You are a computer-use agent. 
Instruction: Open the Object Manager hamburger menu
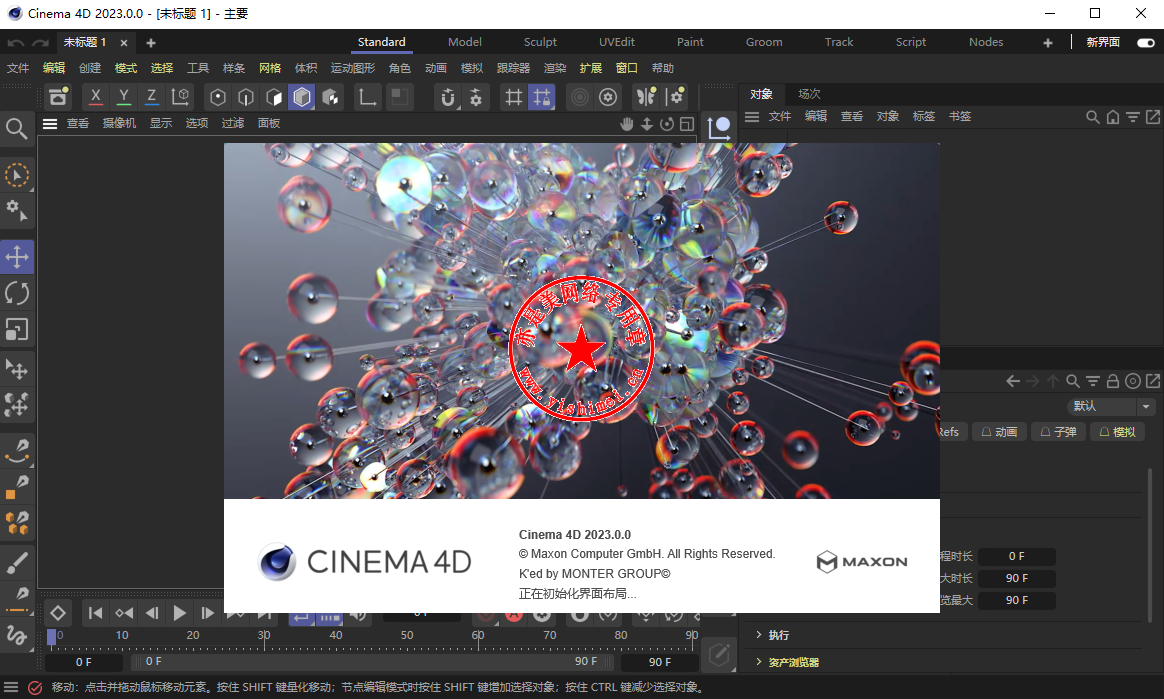click(752, 116)
